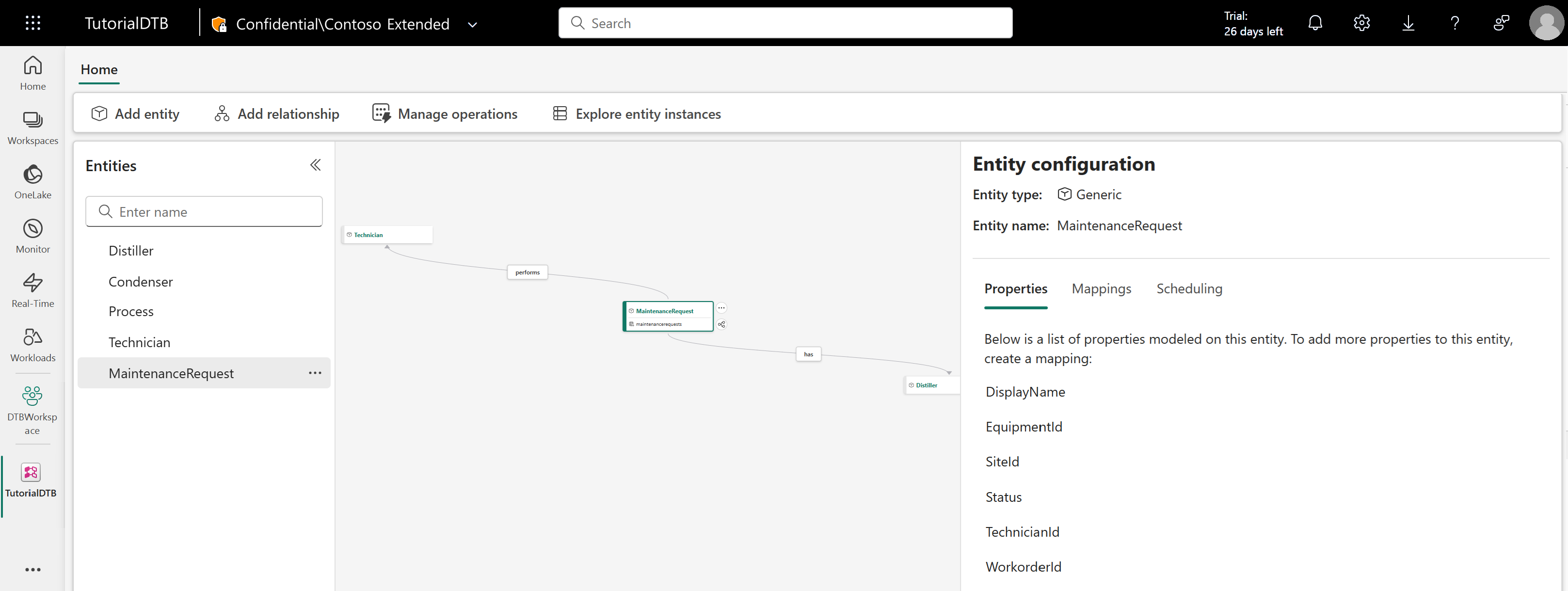Click the Status property

[x=1003, y=496]
